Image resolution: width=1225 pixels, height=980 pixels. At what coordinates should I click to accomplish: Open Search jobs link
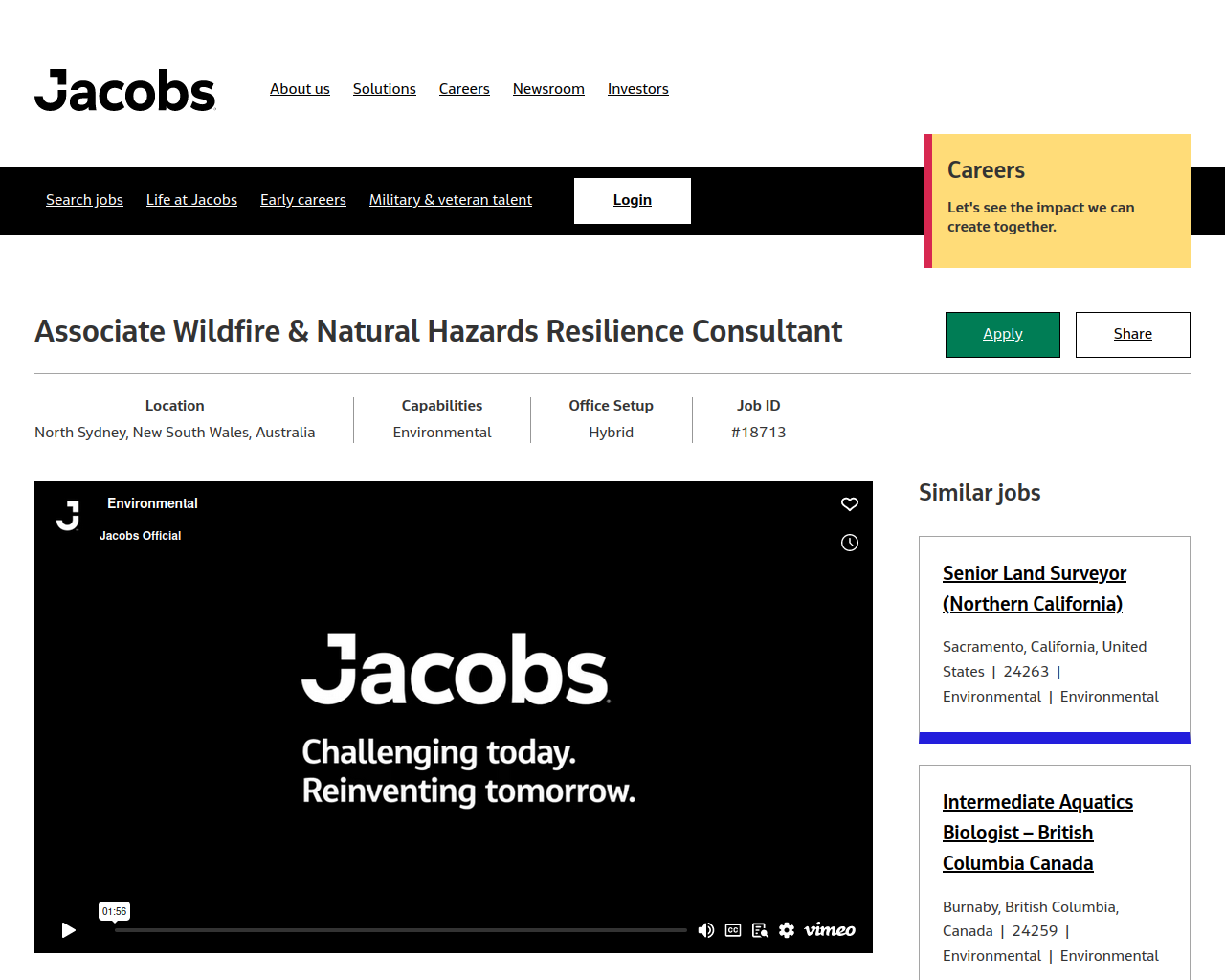[84, 200]
